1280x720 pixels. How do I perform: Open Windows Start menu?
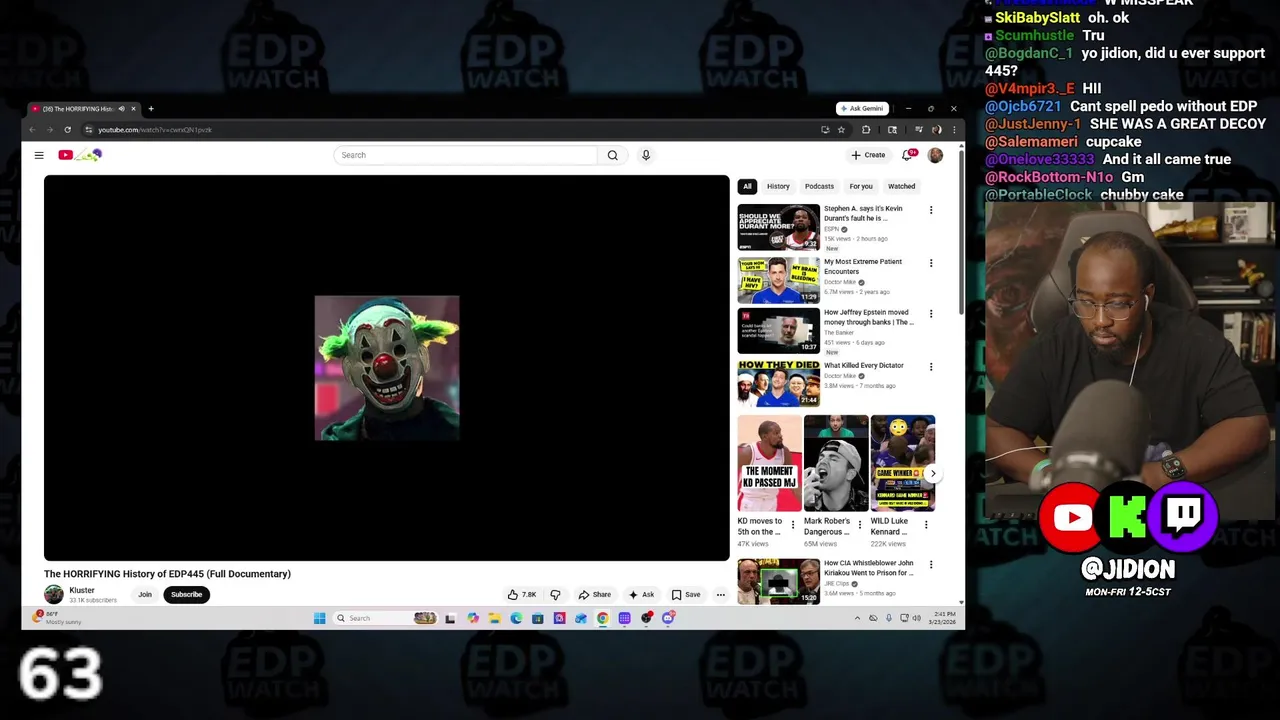pyautogui.click(x=320, y=618)
